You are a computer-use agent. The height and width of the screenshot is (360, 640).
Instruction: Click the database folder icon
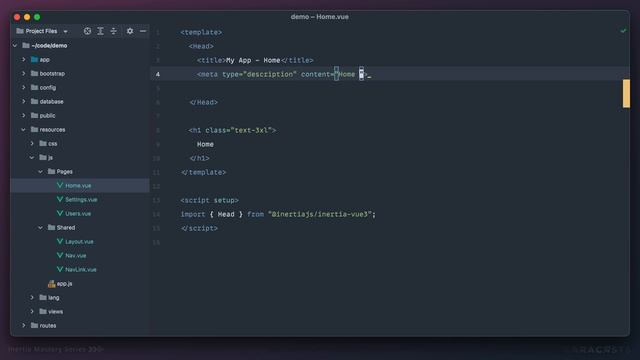(35, 101)
